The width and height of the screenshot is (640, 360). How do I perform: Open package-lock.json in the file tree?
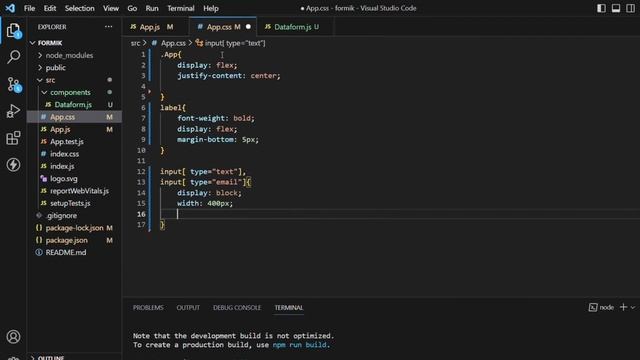click(74, 228)
